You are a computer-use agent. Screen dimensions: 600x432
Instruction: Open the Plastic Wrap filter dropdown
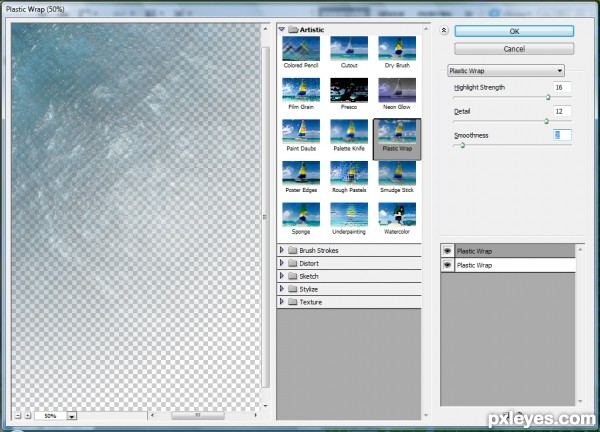click(506, 70)
